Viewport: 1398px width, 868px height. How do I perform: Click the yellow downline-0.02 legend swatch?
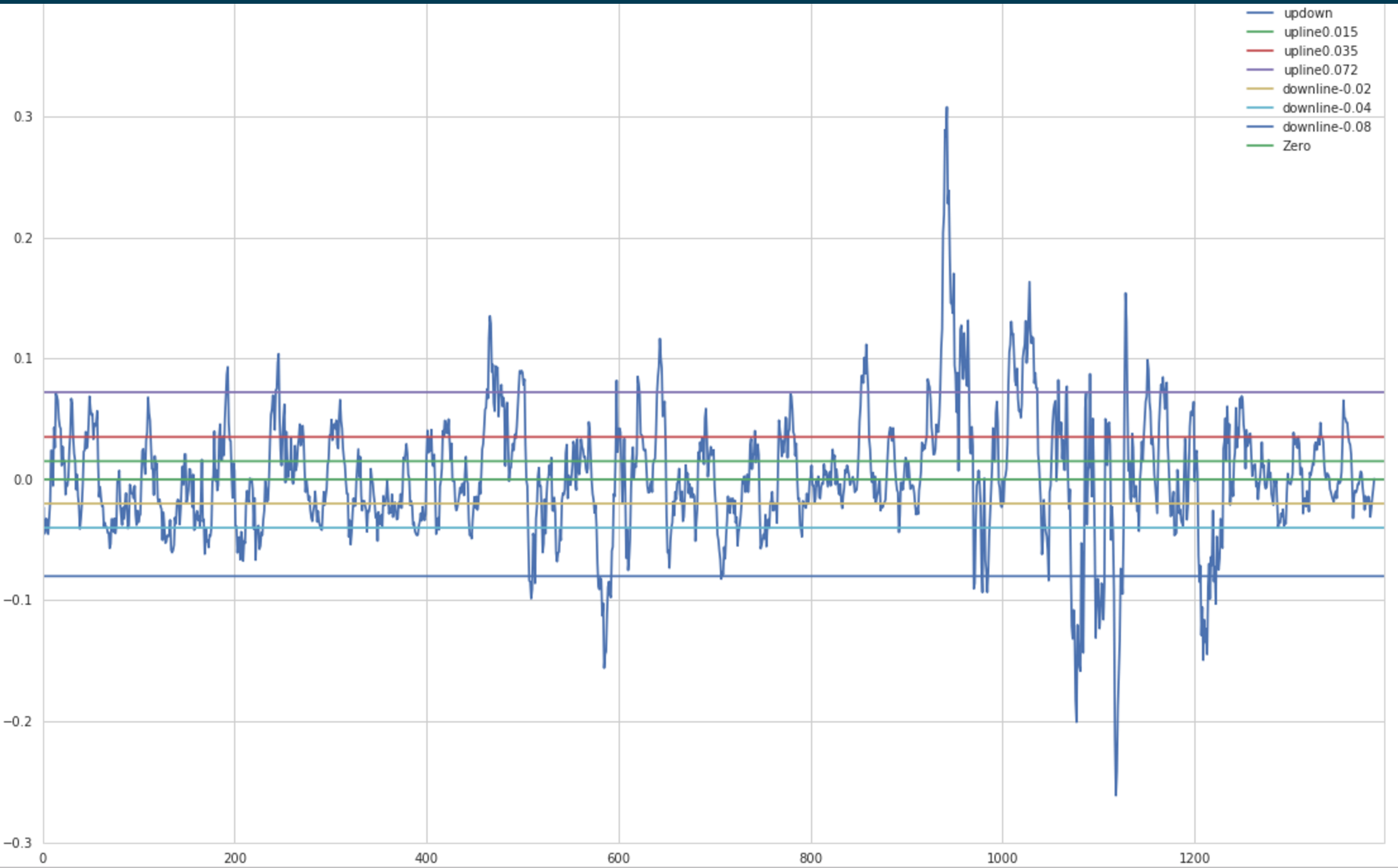coord(1259,89)
